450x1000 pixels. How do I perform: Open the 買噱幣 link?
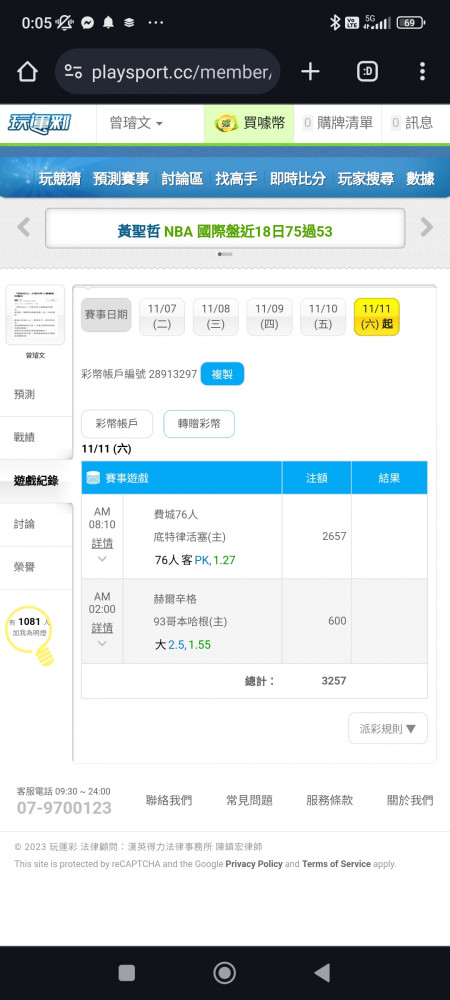coord(249,123)
